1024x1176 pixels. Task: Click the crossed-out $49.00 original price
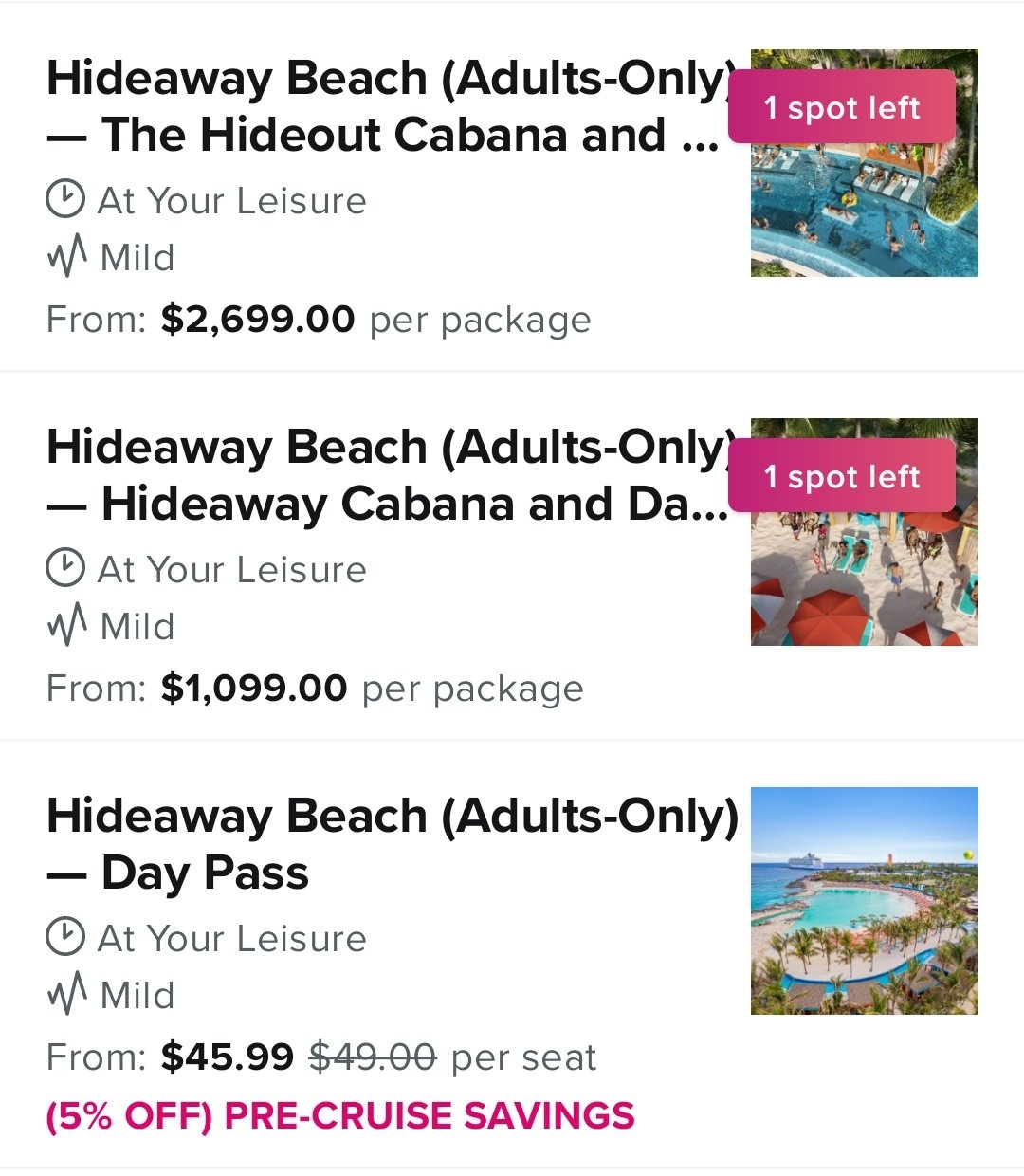[x=373, y=1057]
